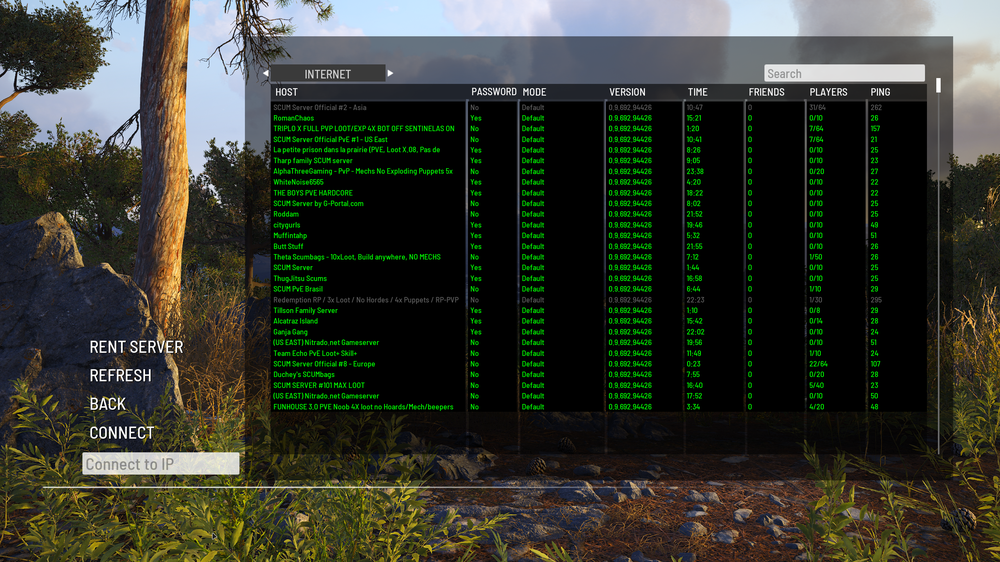Click ping value 295 in Redemption RP row

click(x=876, y=300)
